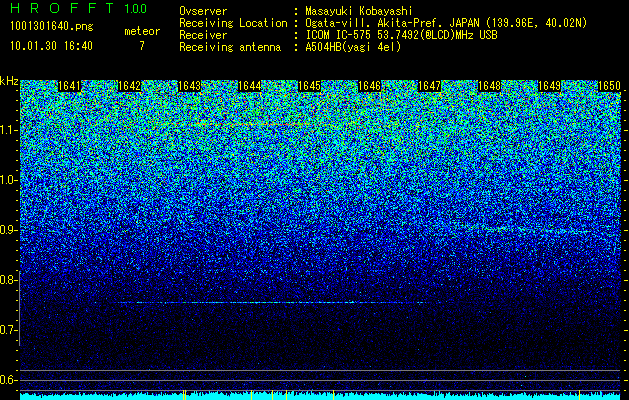Click the 1.0 kHz frequency axis label

[7, 180]
